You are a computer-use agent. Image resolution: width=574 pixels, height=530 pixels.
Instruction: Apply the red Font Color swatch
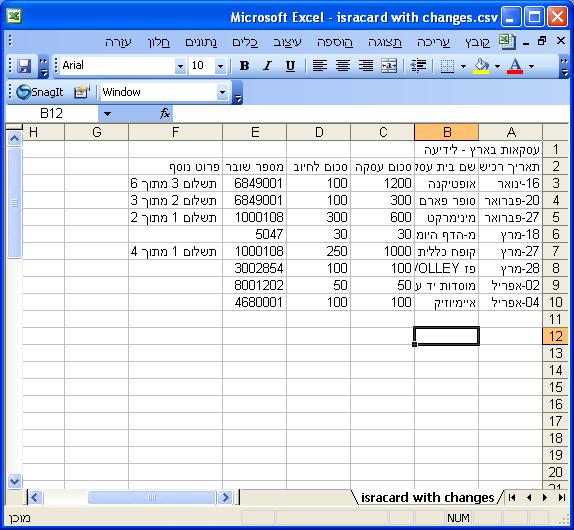click(x=515, y=66)
